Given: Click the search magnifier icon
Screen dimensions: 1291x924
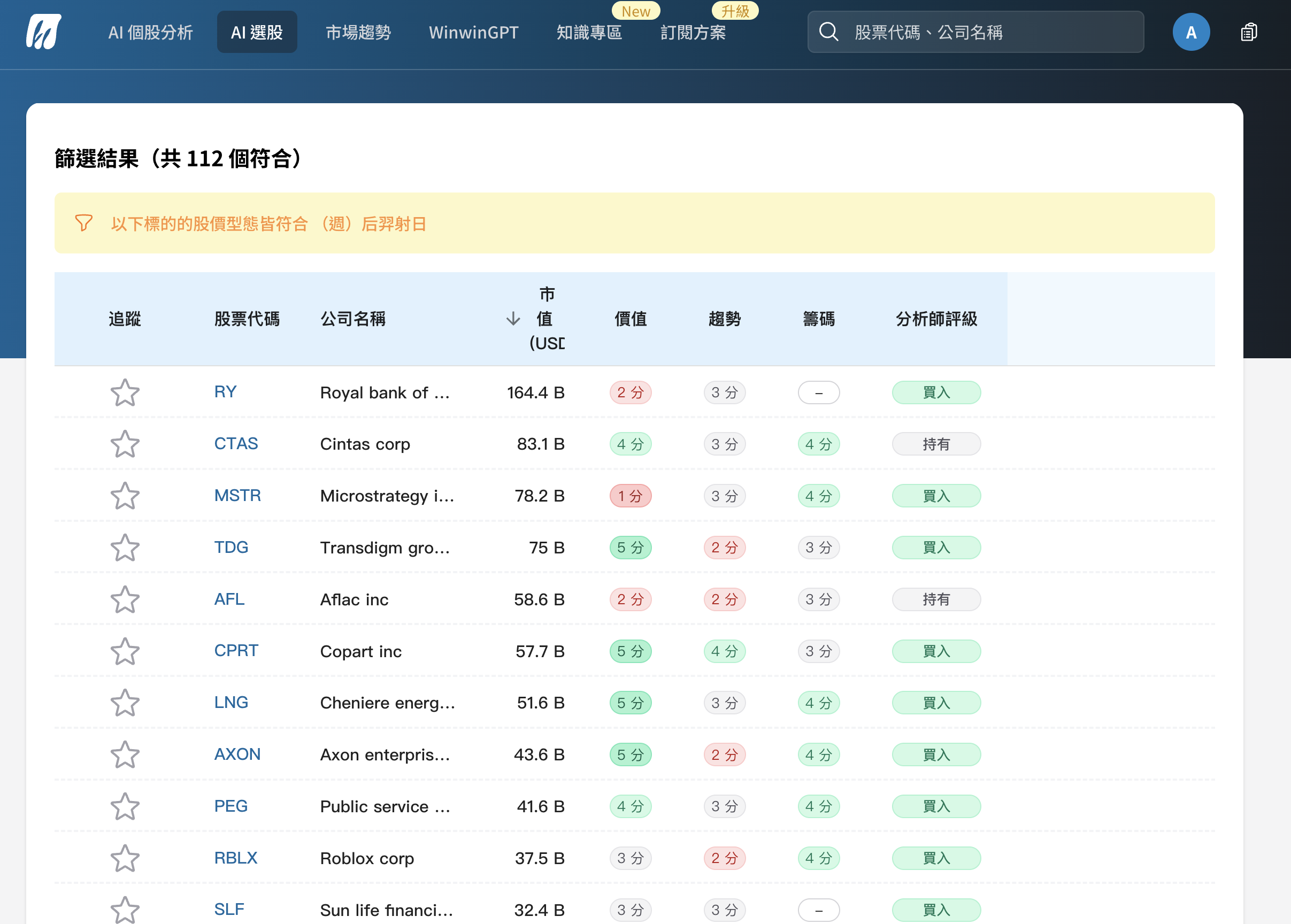Looking at the screenshot, I should point(828,32).
